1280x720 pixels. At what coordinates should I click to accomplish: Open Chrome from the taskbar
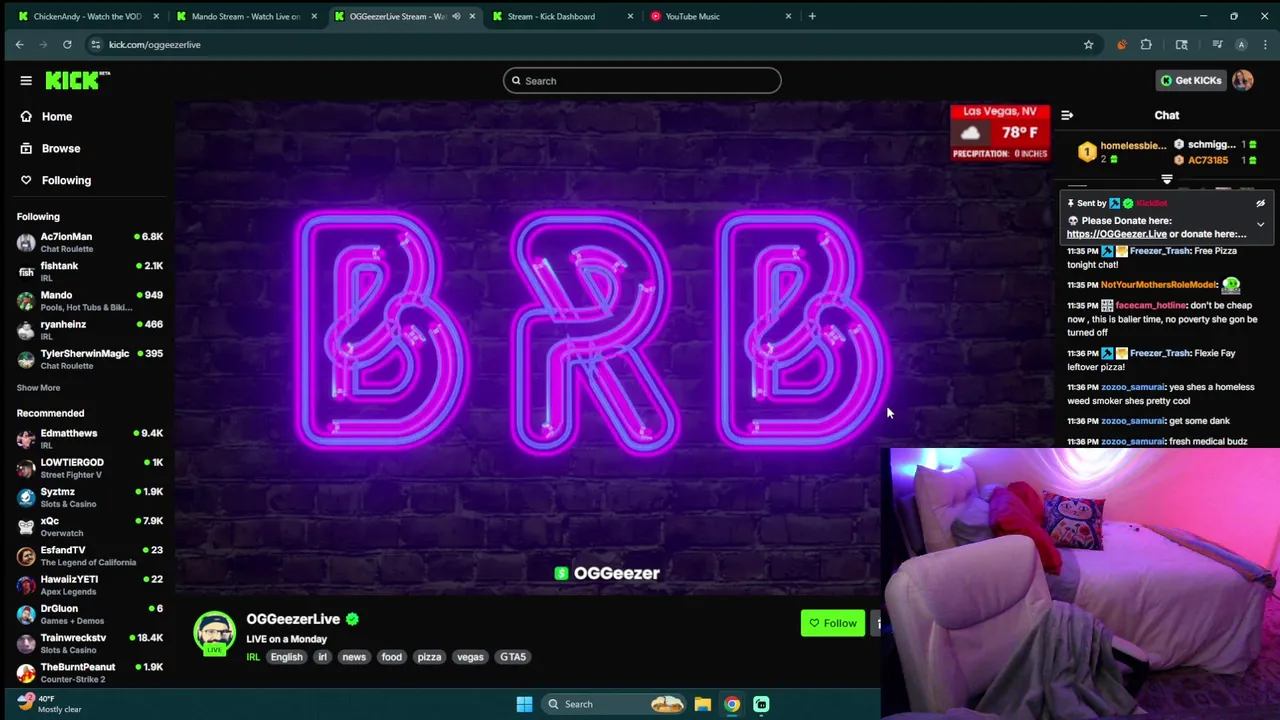732,704
